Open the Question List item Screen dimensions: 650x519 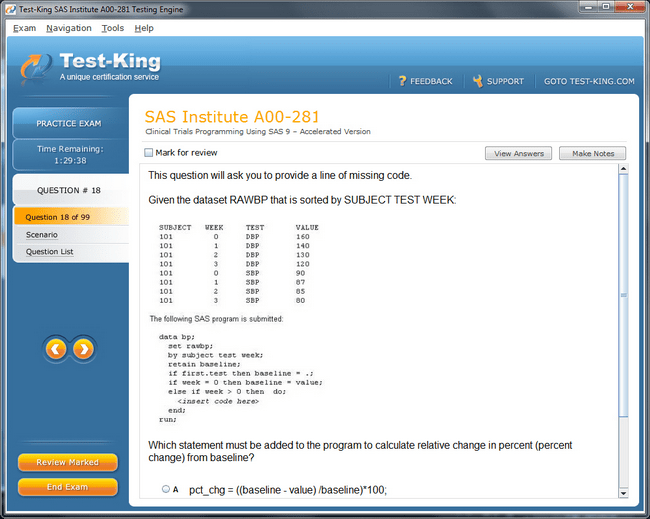(x=49, y=252)
